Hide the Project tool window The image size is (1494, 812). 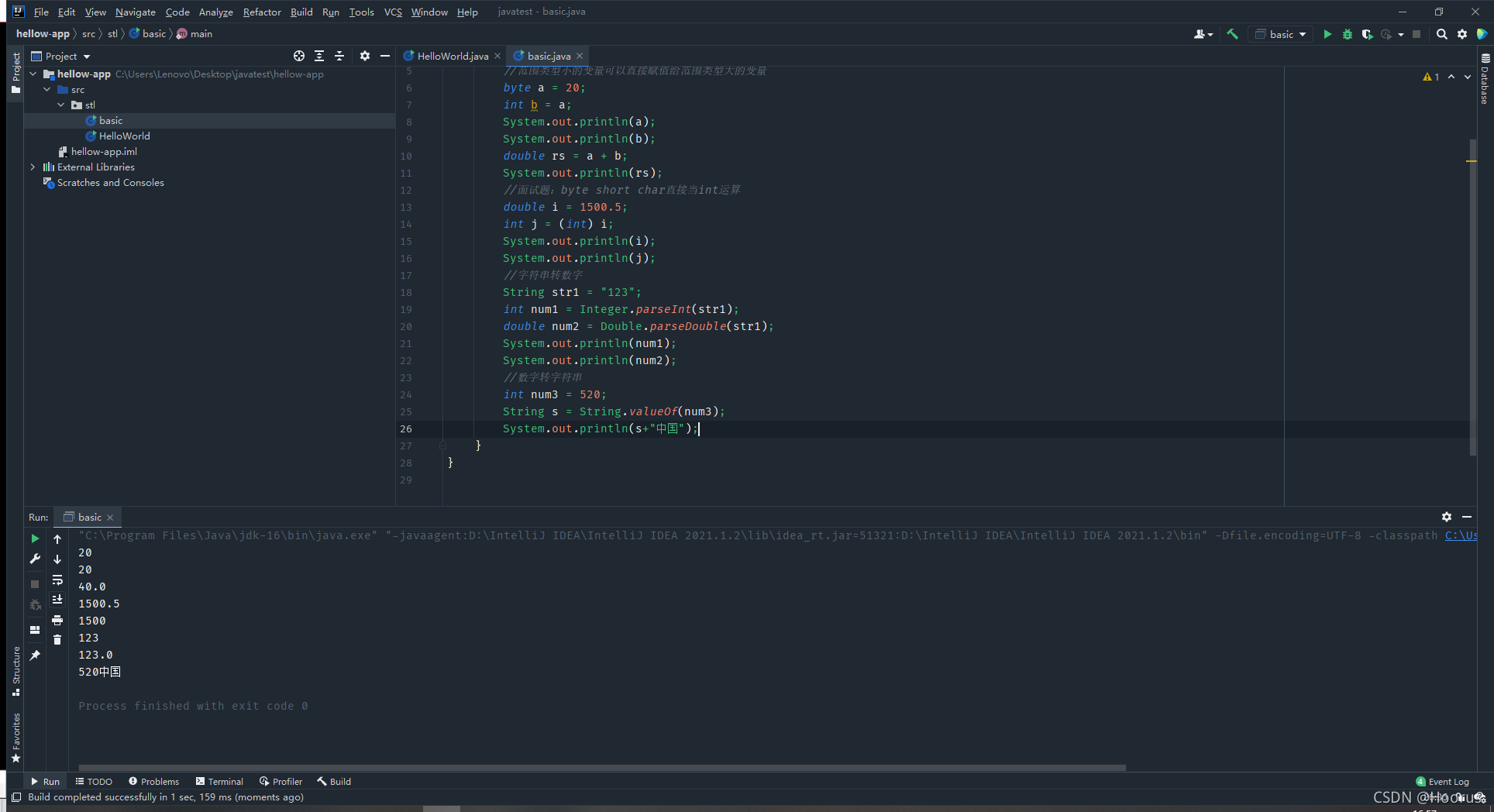click(385, 56)
